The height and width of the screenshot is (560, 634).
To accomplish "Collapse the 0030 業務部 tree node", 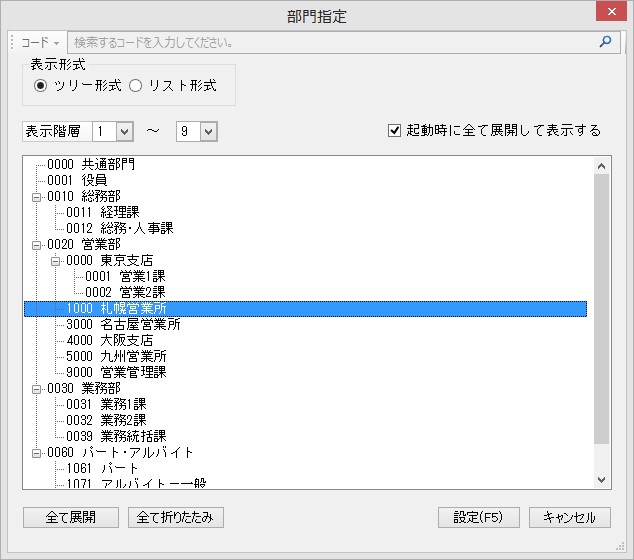I will [x=37, y=389].
